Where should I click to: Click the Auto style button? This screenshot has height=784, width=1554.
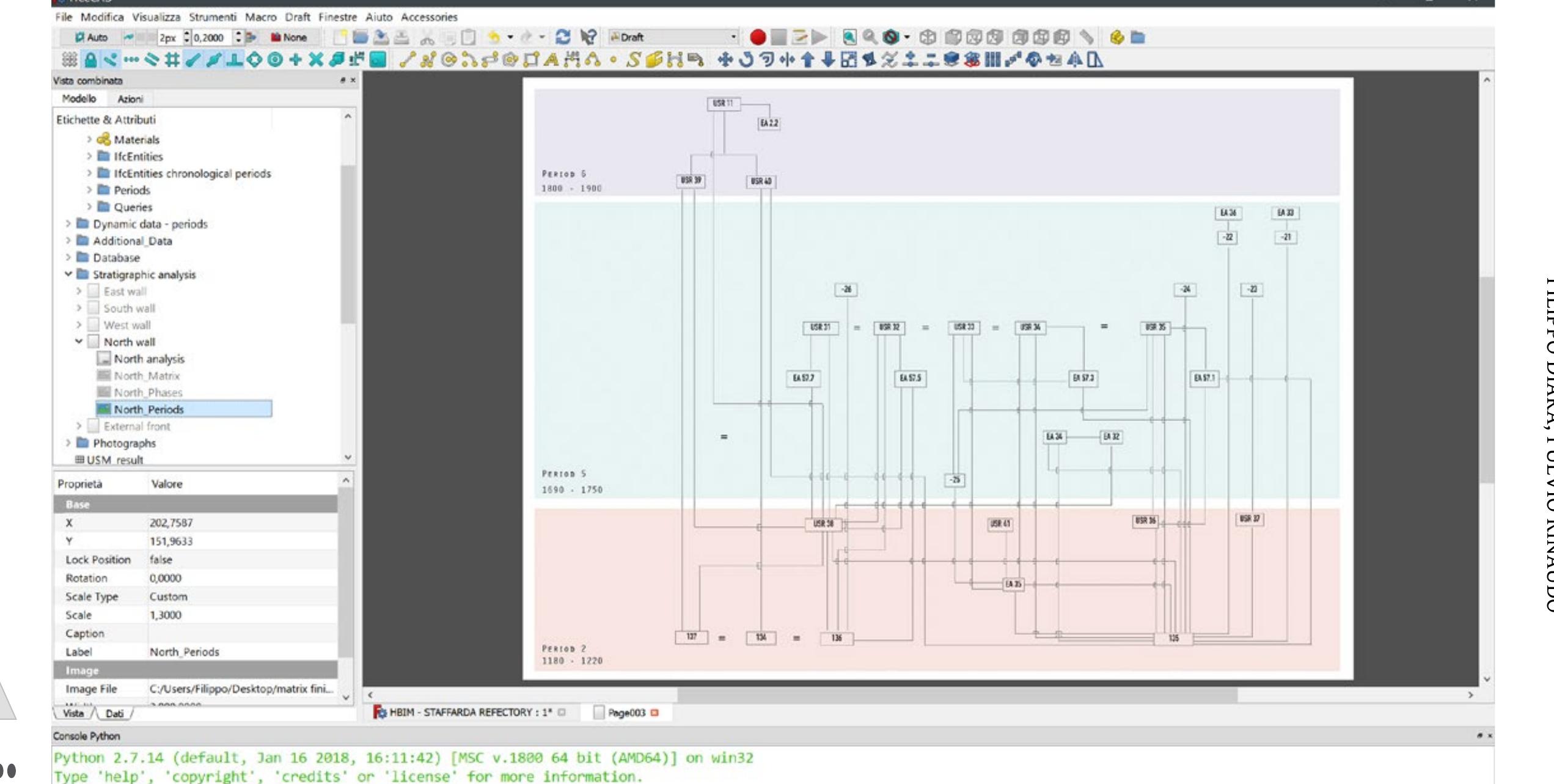click(91, 37)
